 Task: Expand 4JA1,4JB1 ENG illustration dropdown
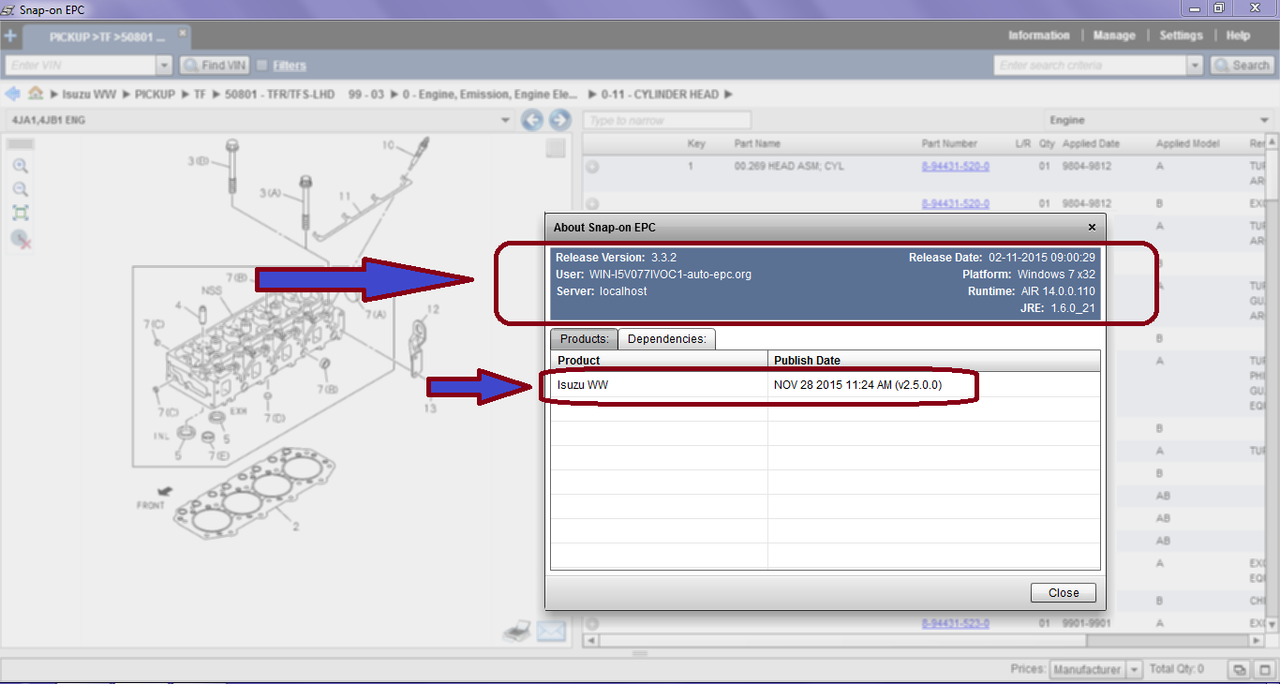point(506,120)
